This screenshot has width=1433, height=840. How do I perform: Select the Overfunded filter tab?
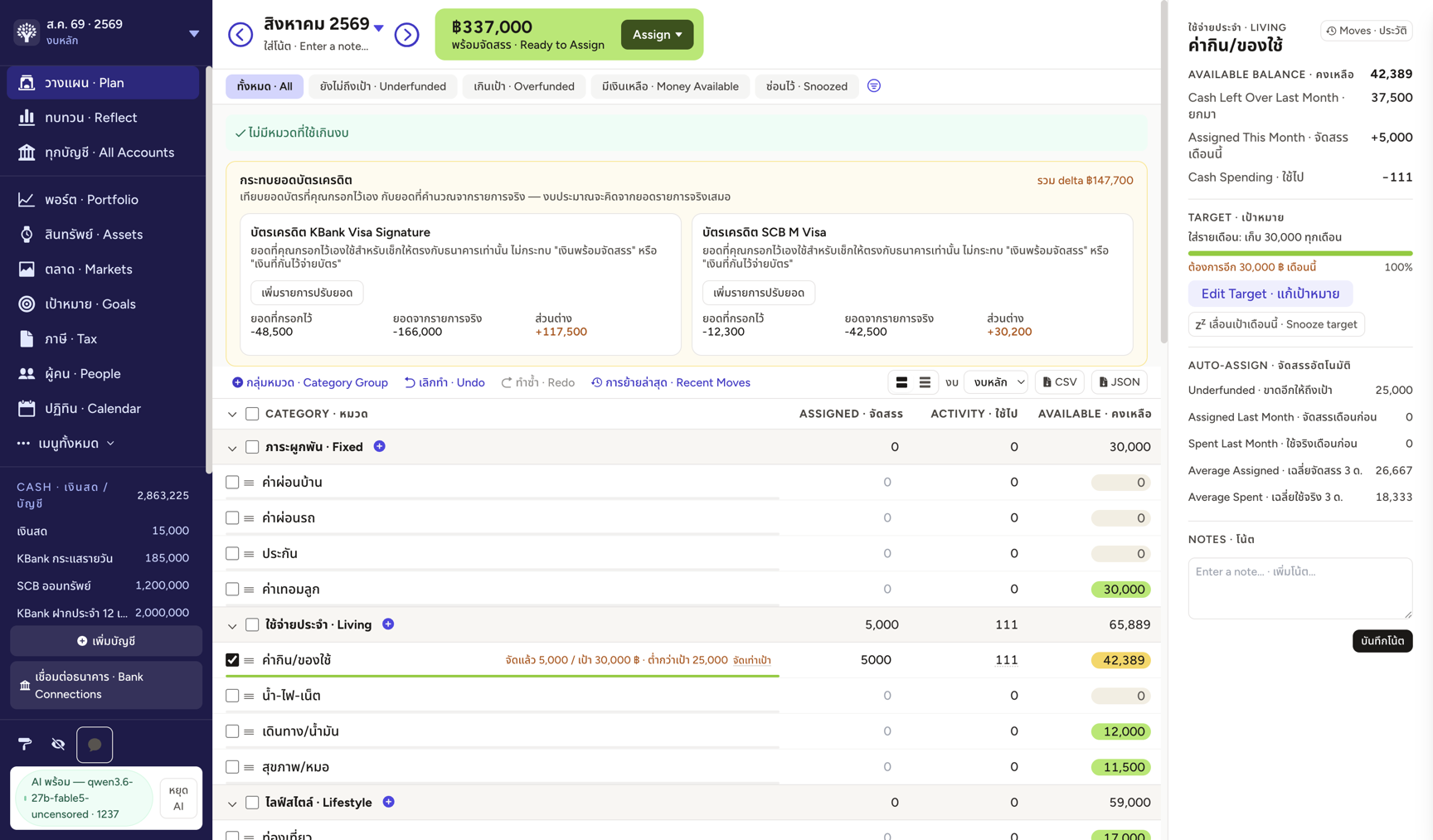[x=524, y=86]
